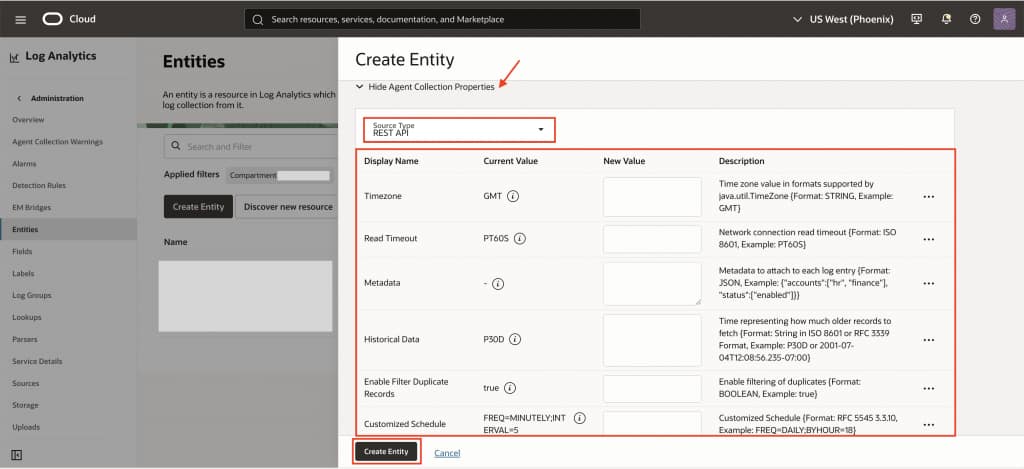
Task: Click Create Entity button on Entities page
Action: pyautogui.click(x=199, y=206)
